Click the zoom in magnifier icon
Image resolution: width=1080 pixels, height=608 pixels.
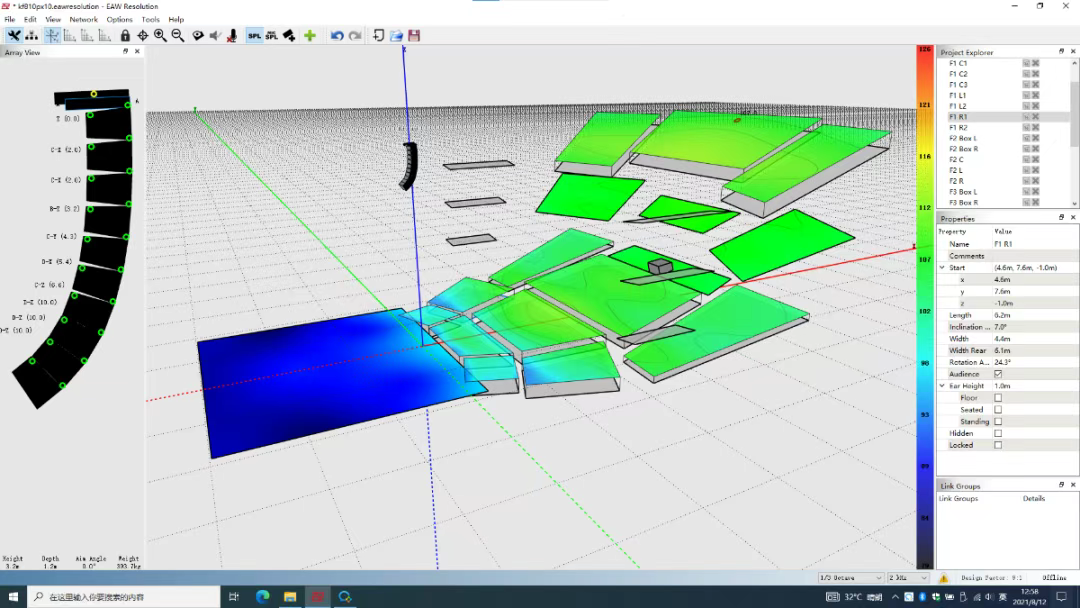tap(160, 35)
